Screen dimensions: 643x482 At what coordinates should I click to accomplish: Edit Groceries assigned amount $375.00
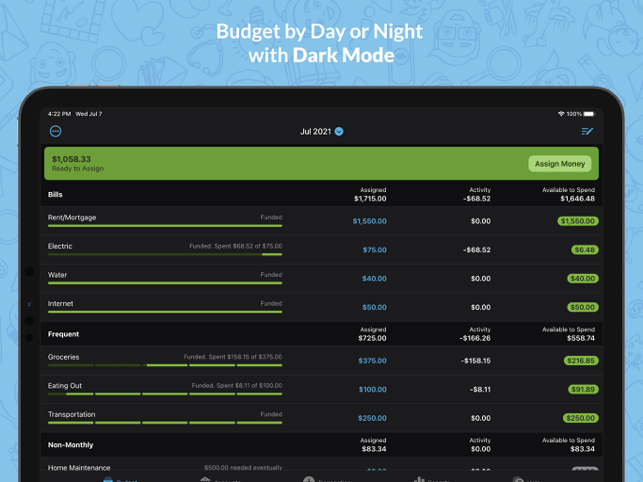coord(372,361)
